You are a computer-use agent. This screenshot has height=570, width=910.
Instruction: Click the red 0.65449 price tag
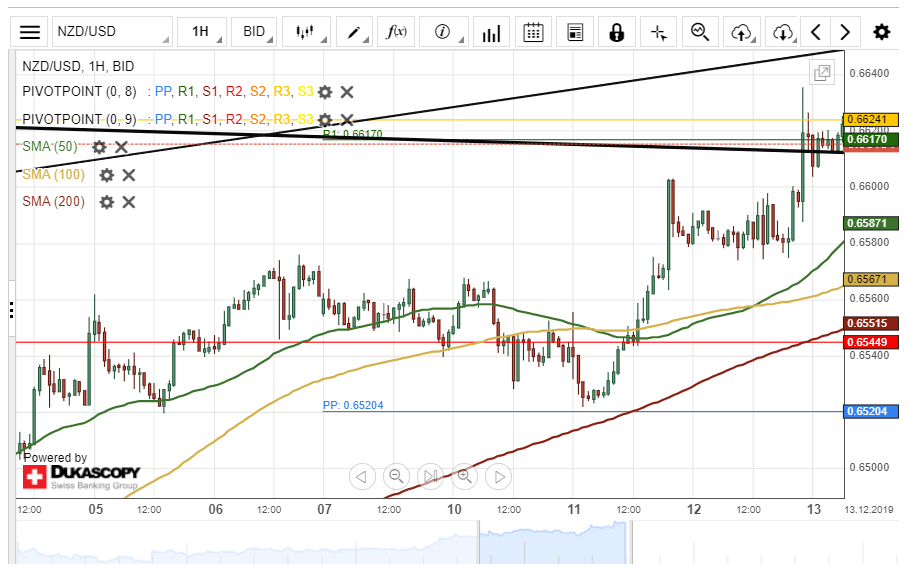(x=871, y=342)
